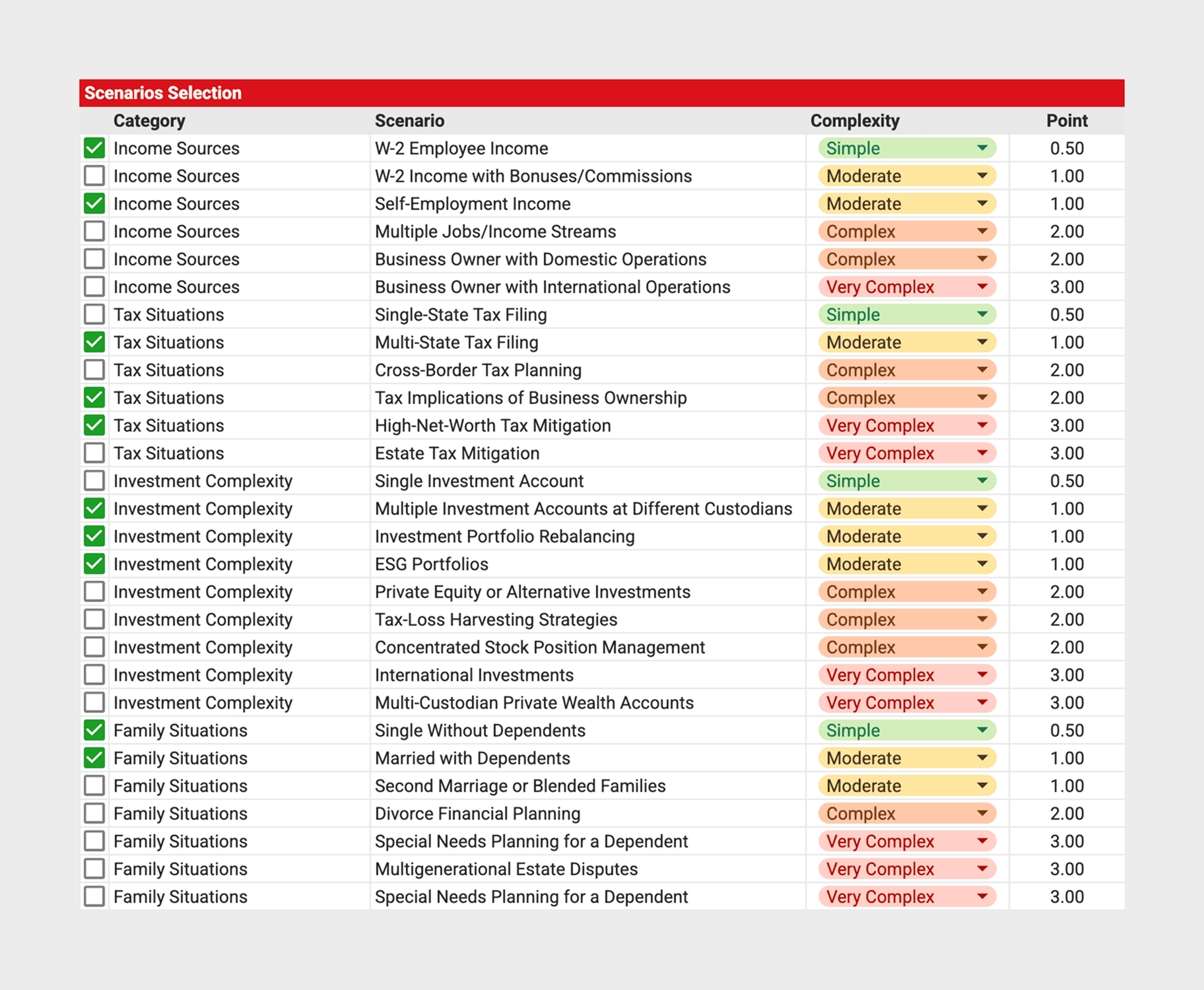Select Category cell in the Single-State Tax Filing row
The height and width of the screenshot is (990, 1204).
pos(240,315)
